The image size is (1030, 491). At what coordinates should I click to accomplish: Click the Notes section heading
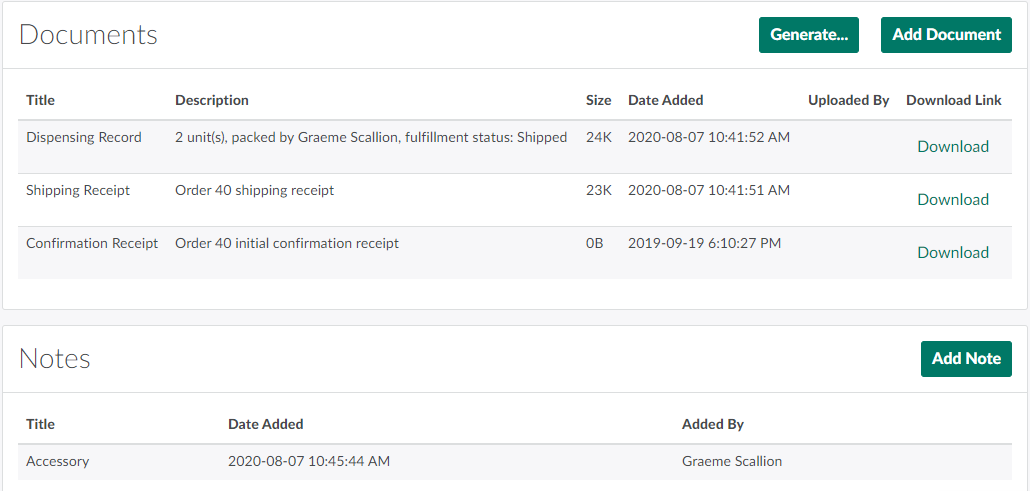[x=55, y=359]
